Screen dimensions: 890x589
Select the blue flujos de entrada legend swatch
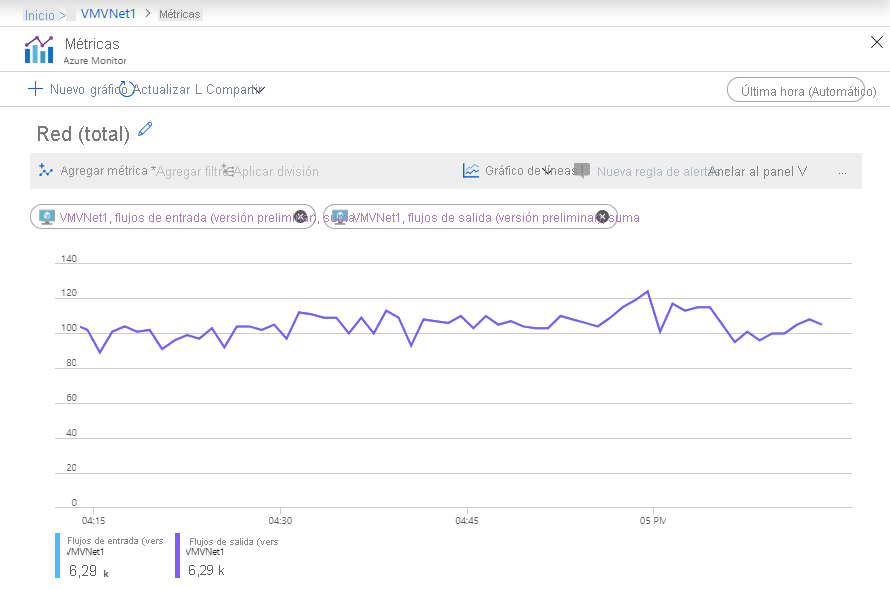57,556
